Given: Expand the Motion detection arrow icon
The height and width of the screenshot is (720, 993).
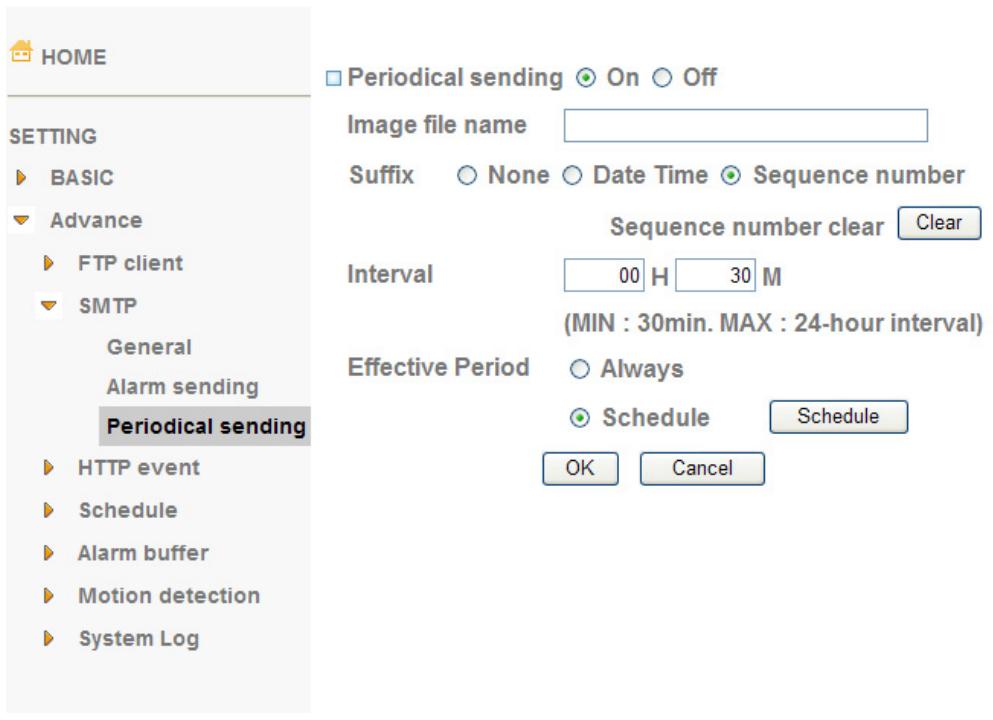Looking at the screenshot, I should [x=48, y=596].
